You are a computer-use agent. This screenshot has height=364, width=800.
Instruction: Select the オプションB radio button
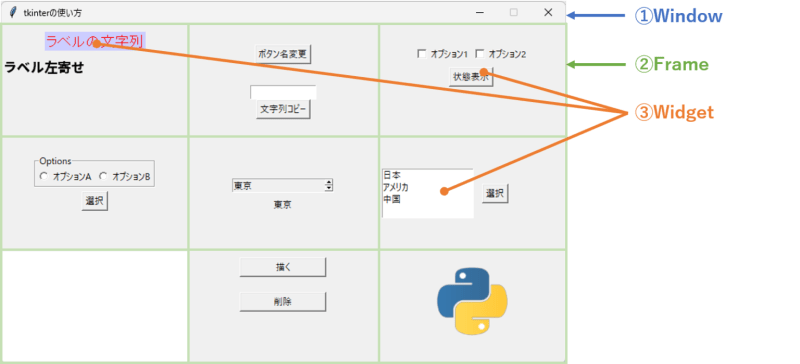[104, 177]
